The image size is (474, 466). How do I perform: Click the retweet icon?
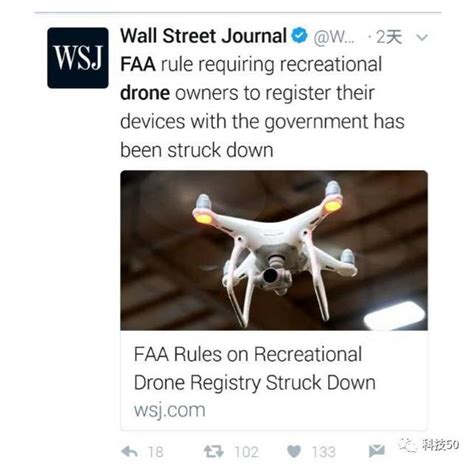[213, 452]
